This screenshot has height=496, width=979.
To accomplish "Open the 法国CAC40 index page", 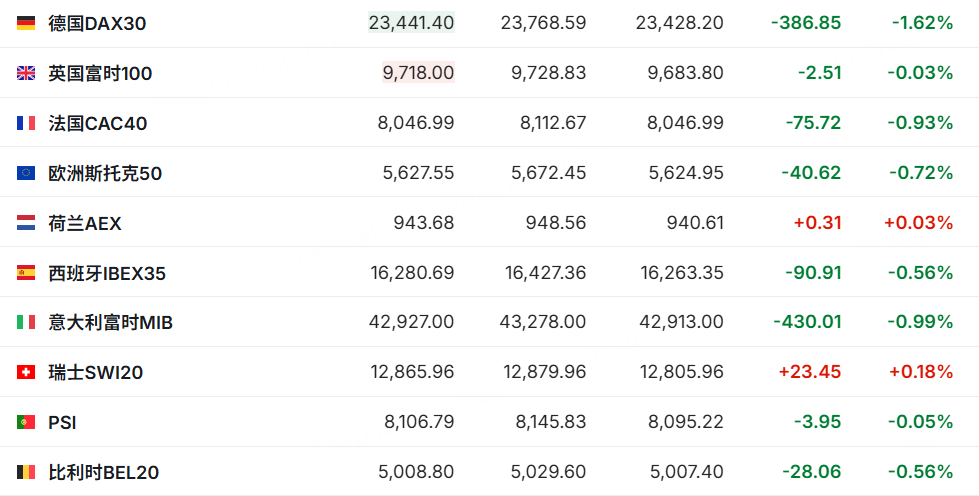I will pyautogui.click(x=98, y=123).
